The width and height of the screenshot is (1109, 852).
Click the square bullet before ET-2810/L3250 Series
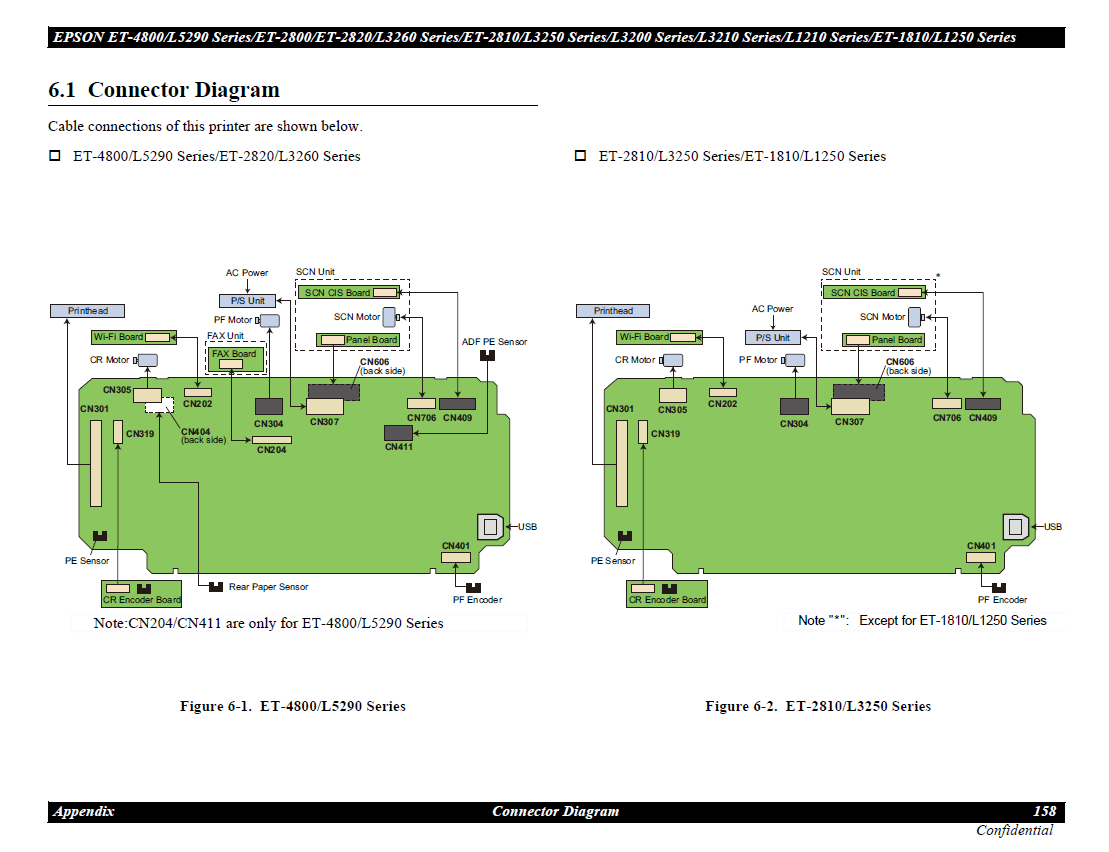pyautogui.click(x=580, y=156)
